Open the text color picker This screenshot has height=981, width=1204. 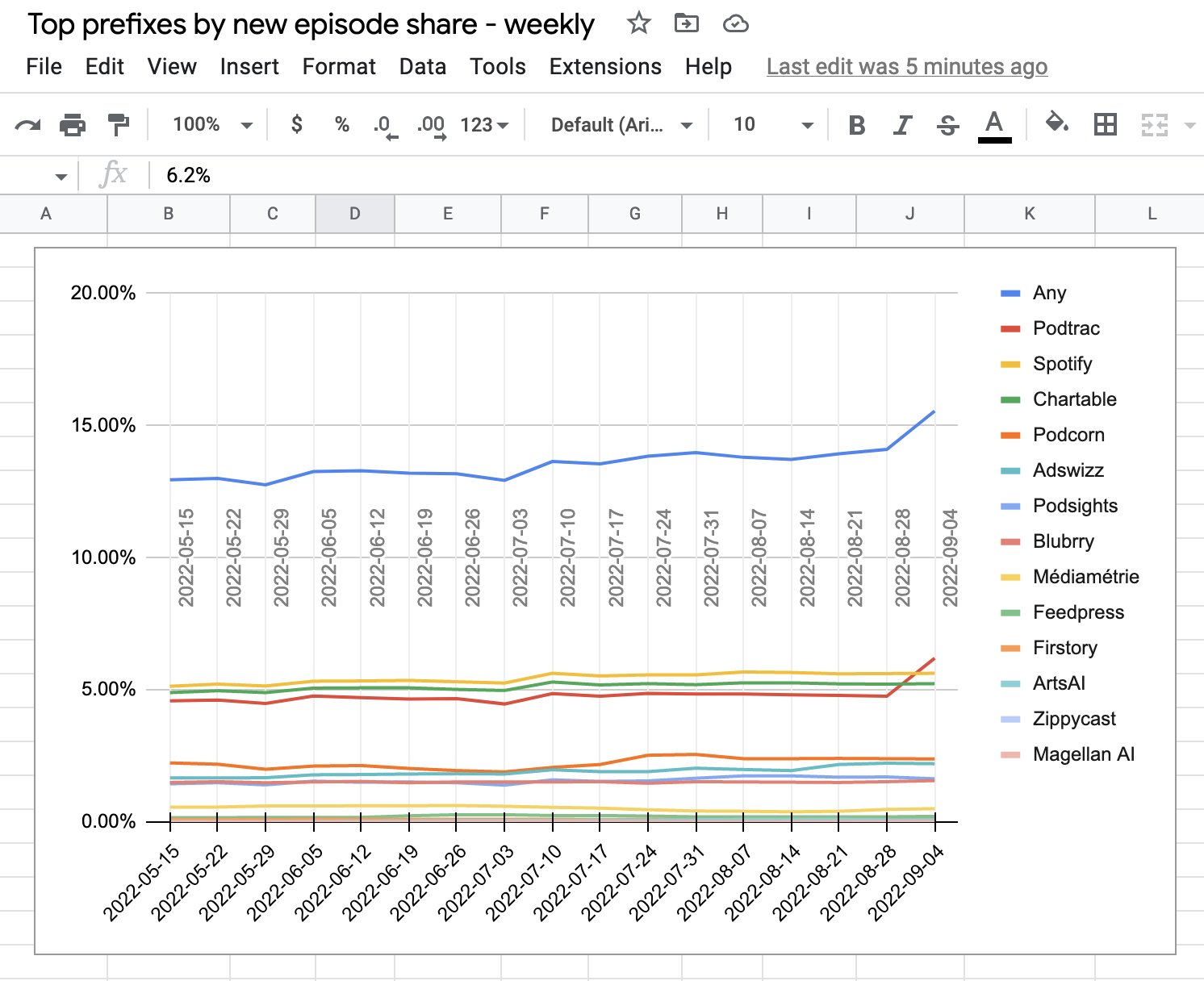coord(994,126)
